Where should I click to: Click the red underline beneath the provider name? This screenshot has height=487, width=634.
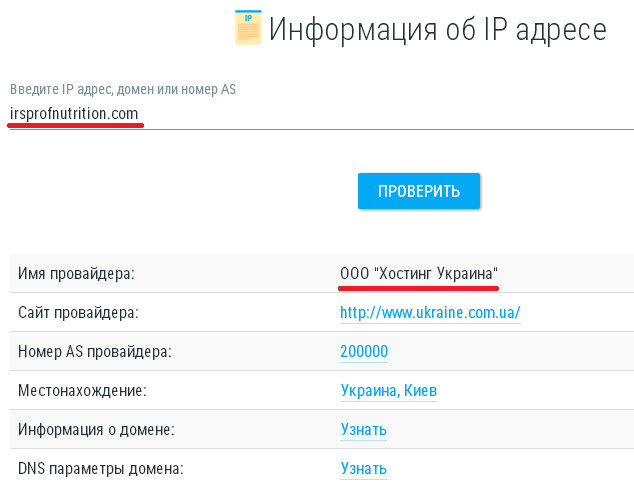[x=418, y=287]
